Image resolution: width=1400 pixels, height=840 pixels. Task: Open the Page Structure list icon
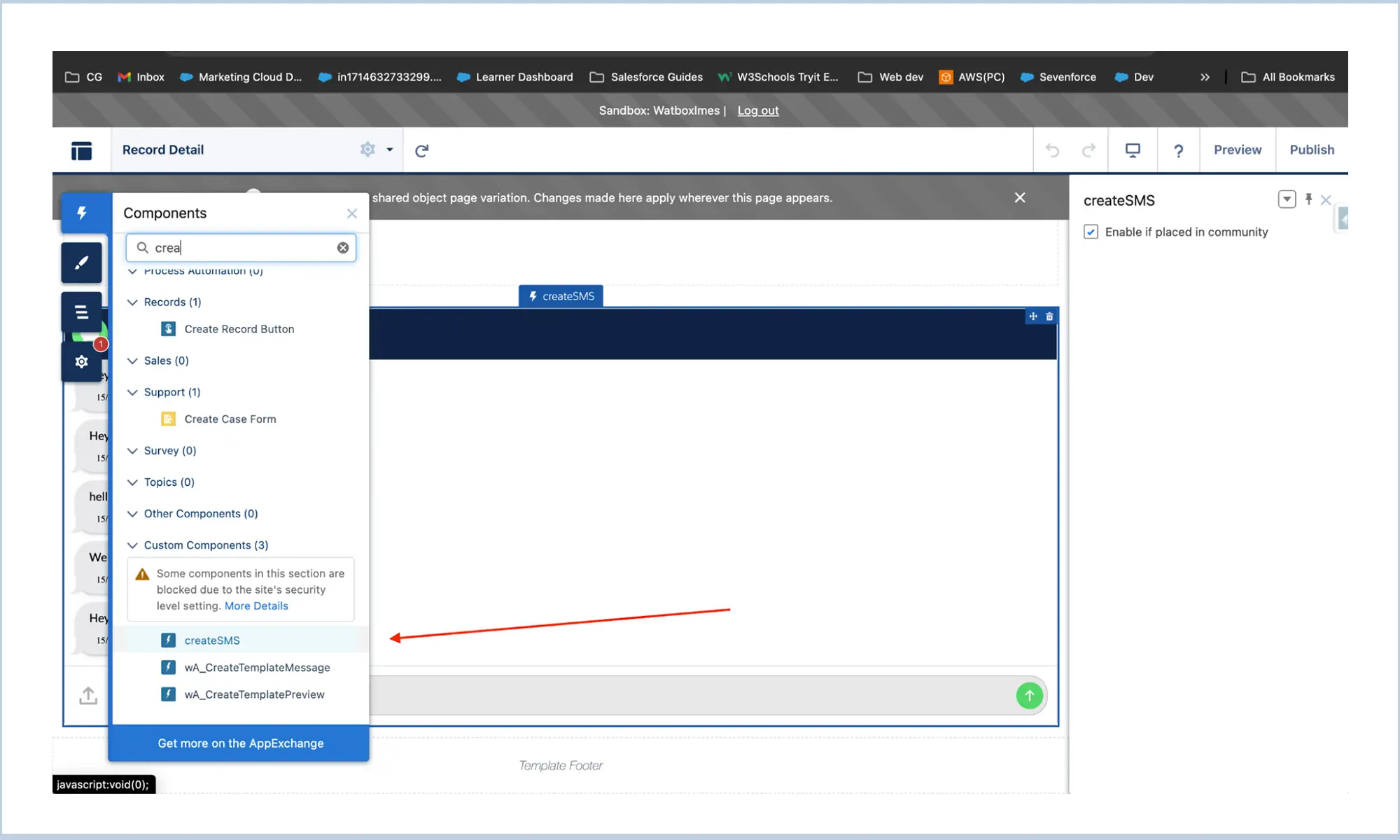click(82, 312)
